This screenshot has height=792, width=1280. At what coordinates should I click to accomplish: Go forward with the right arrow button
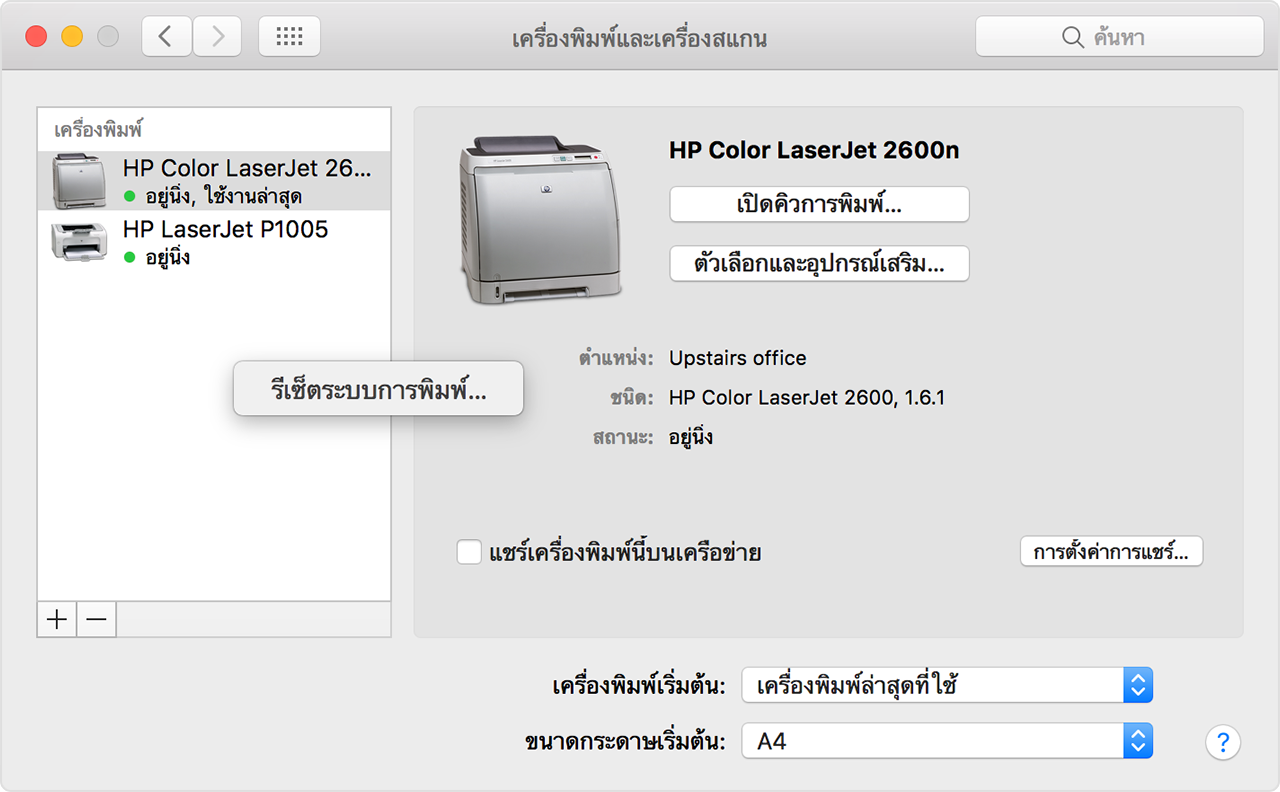click(217, 37)
